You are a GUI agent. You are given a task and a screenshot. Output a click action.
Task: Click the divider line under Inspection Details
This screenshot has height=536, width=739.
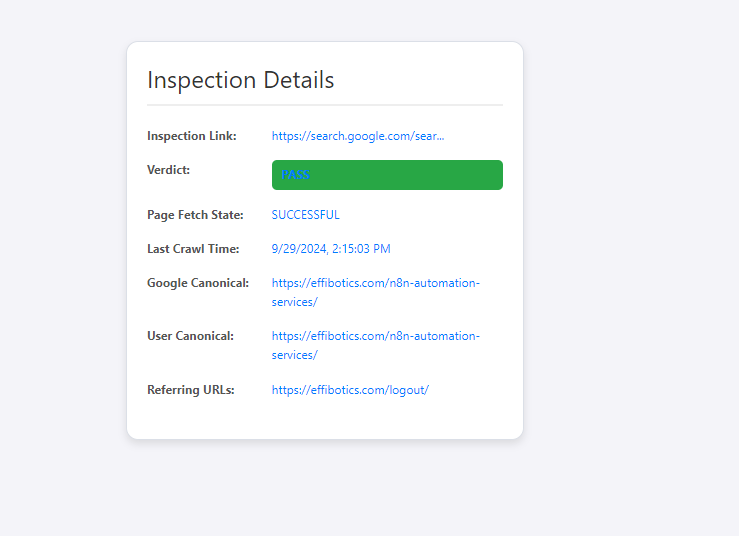tap(324, 105)
